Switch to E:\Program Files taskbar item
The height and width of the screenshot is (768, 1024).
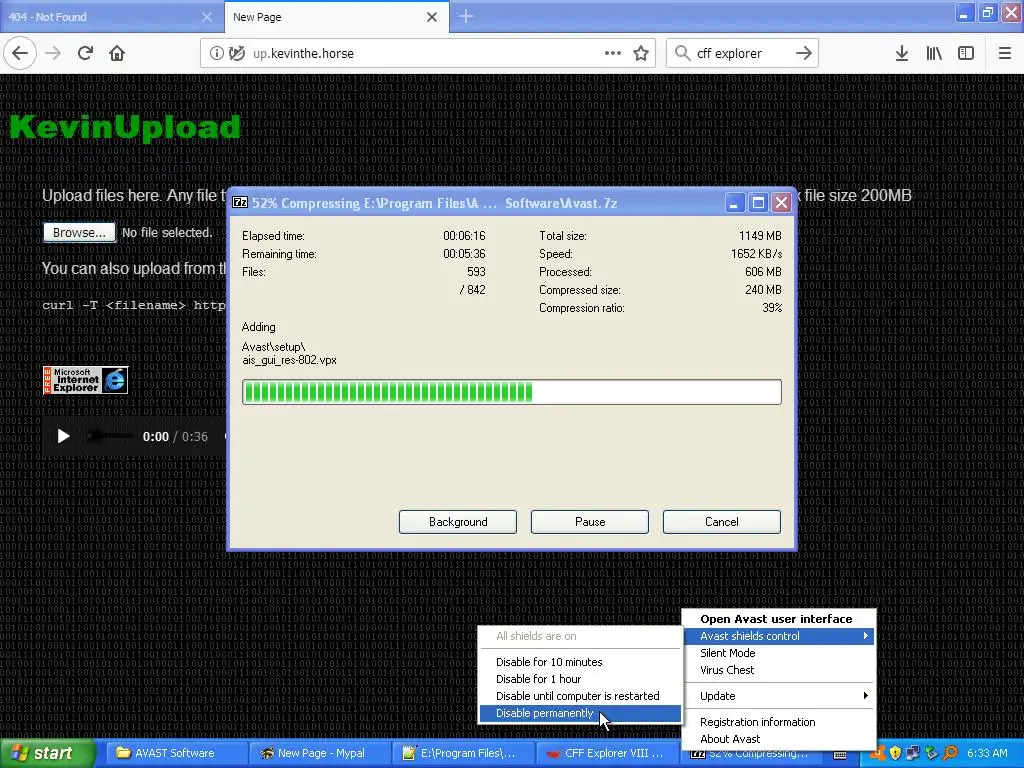point(463,753)
